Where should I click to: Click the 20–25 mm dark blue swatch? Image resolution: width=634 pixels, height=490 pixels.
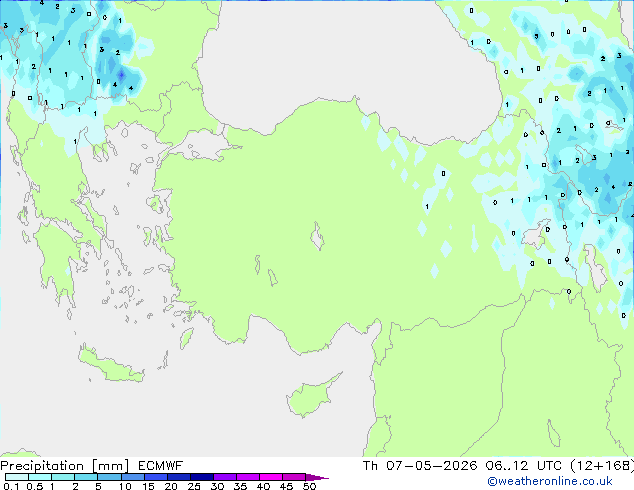tap(178, 477)
